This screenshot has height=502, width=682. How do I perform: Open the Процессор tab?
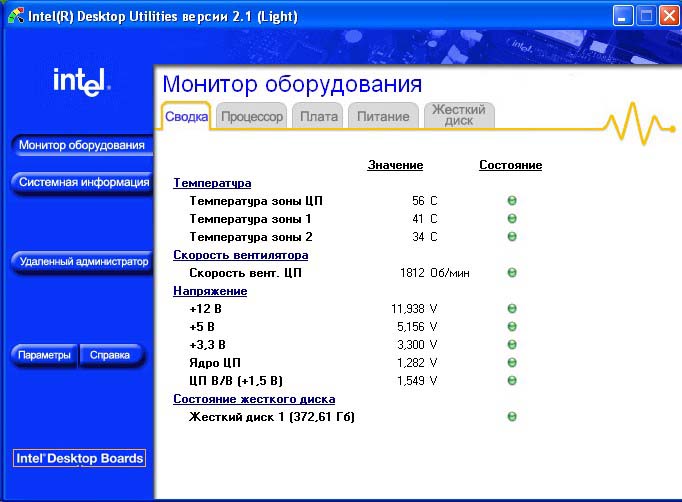pos(252,116)
